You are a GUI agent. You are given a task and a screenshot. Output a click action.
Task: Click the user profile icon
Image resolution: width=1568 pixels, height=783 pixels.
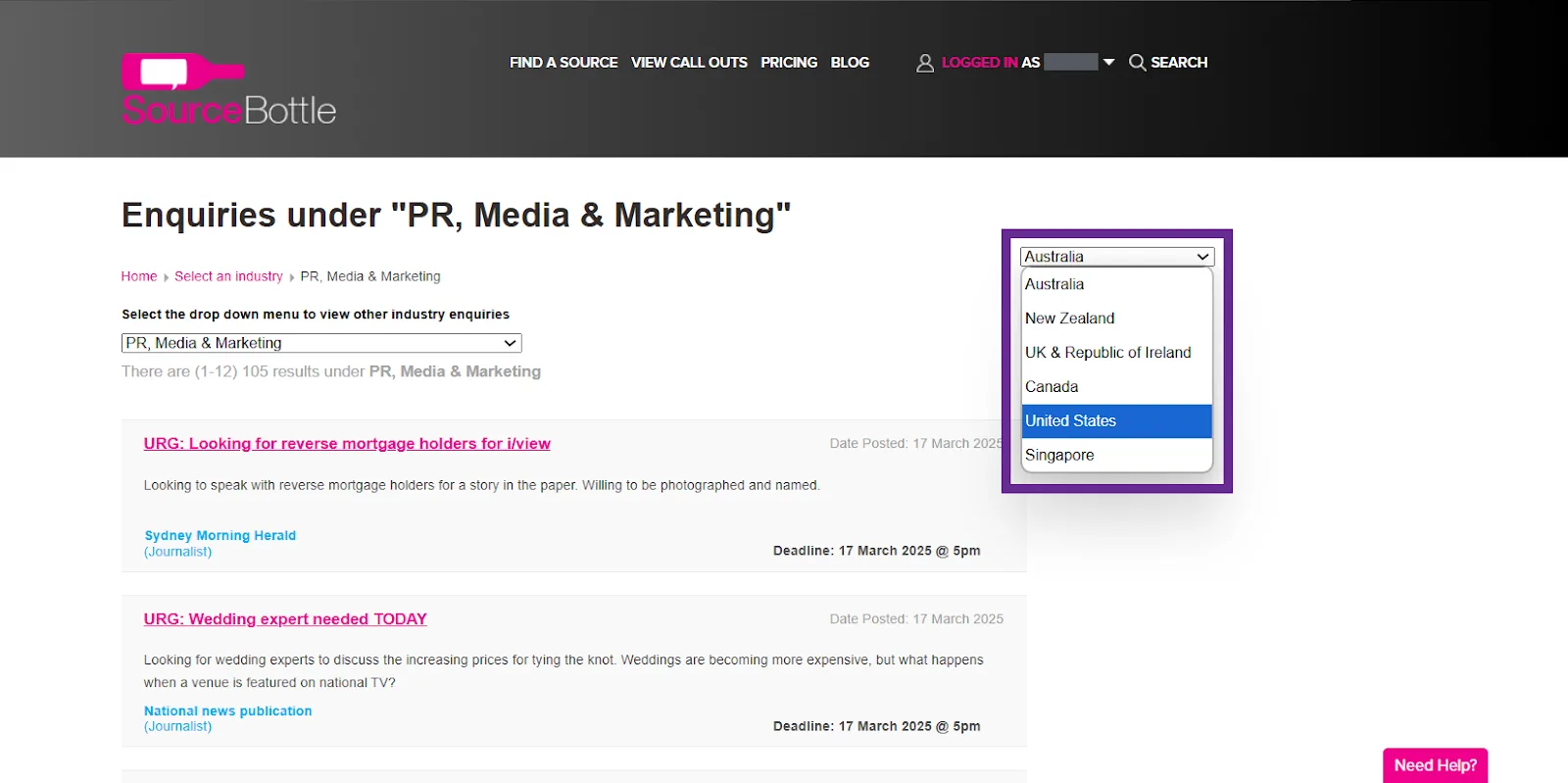coord(924,63)
